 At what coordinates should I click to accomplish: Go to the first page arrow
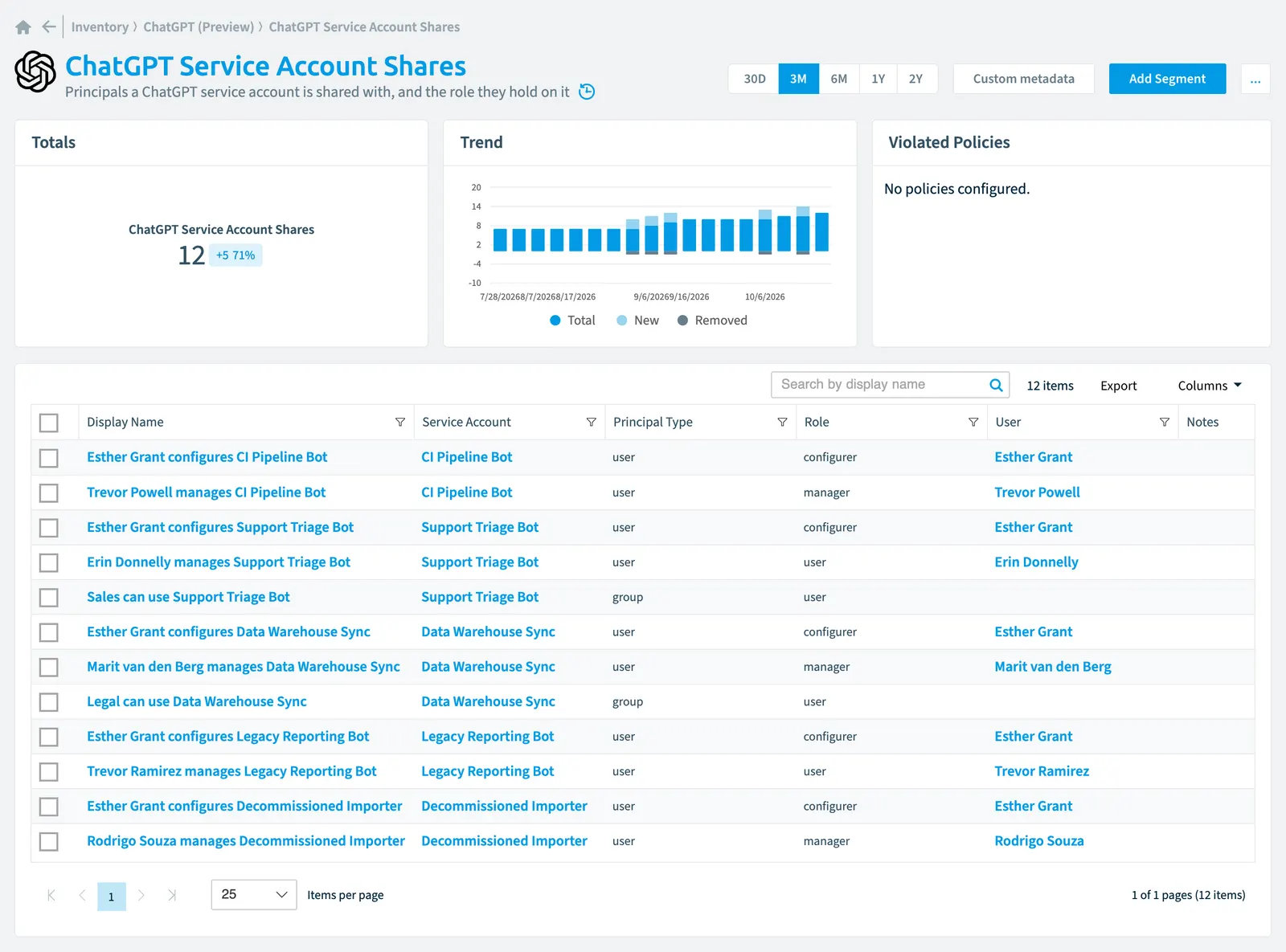(x=51, y=895)
